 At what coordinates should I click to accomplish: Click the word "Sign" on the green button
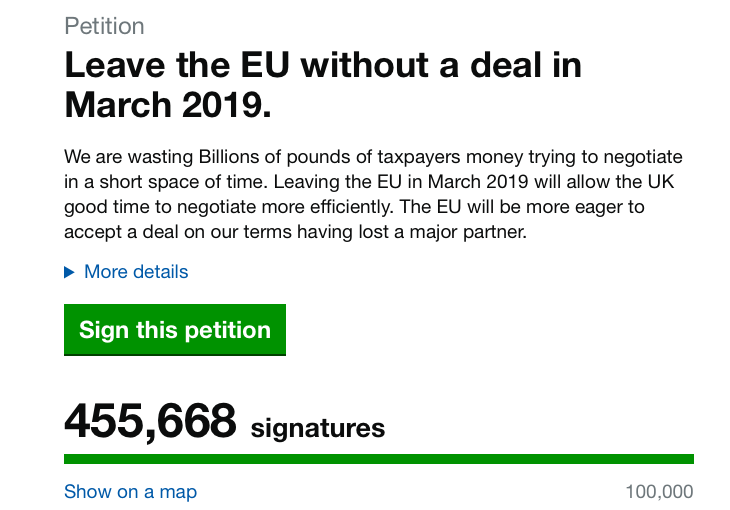click(x=101, y=330)
